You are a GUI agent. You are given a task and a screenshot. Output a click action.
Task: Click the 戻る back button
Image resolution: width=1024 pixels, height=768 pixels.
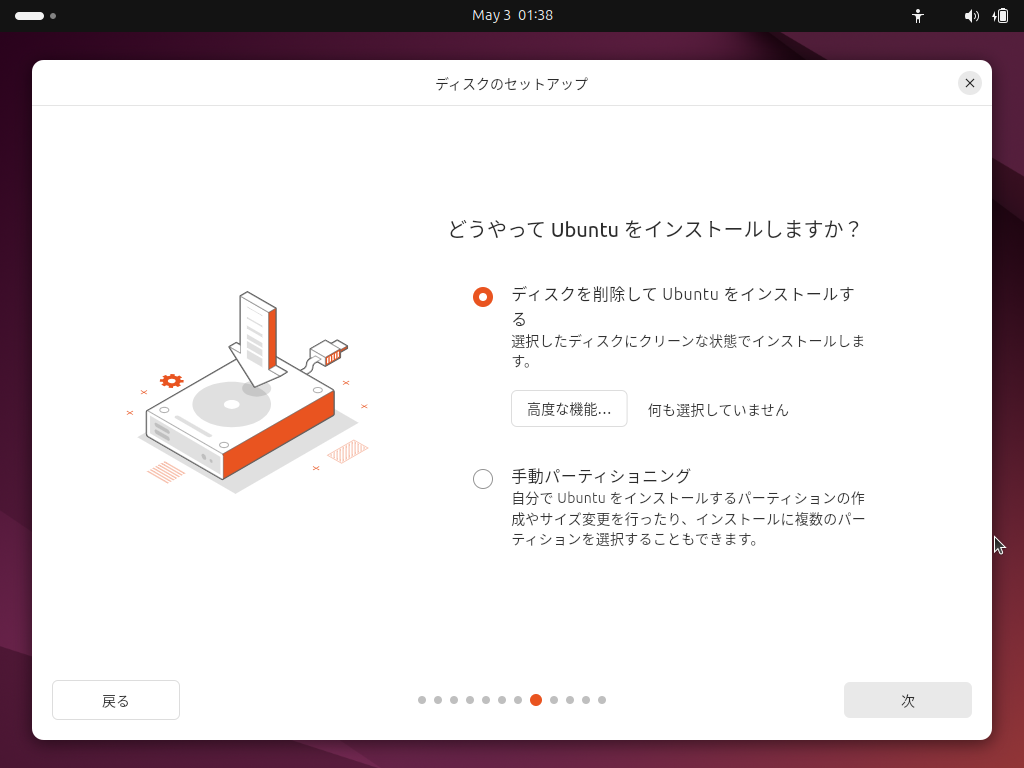[x=116, y=700]
